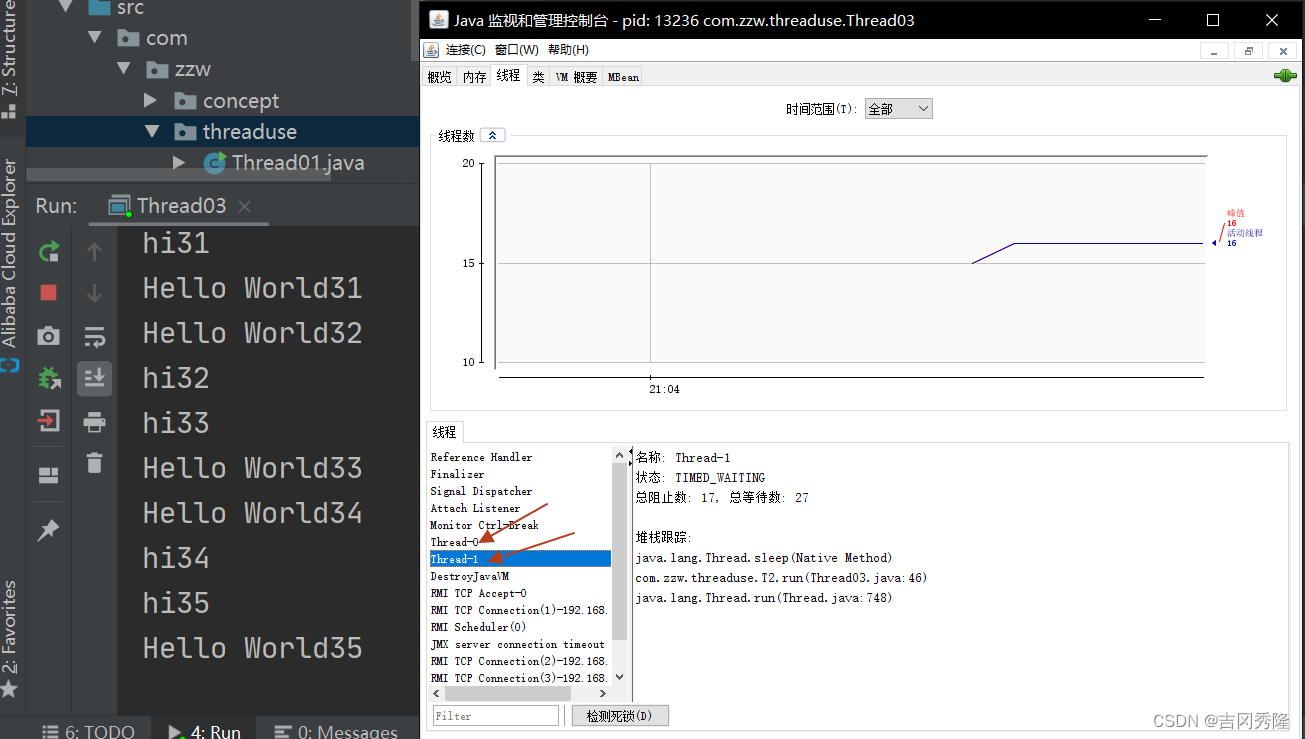Restore the JConsole inner connection frame
This screenshot has width=1305, height=739.
(x=1248, y=51)
